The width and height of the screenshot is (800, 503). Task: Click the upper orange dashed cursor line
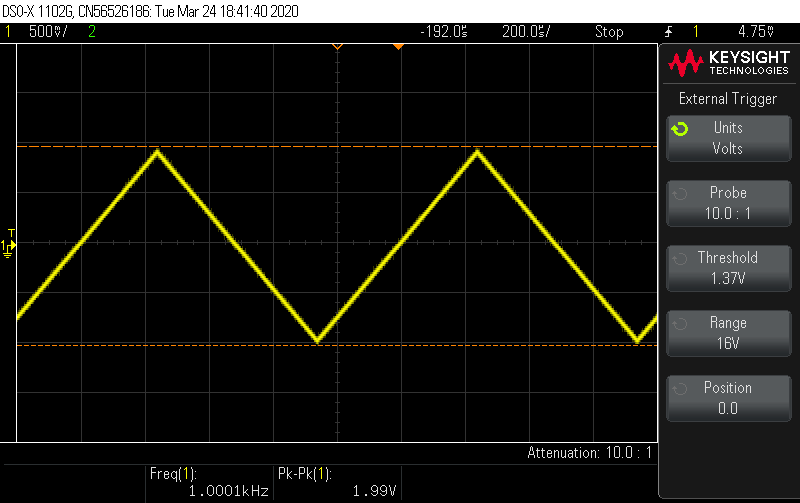[337, 146]
